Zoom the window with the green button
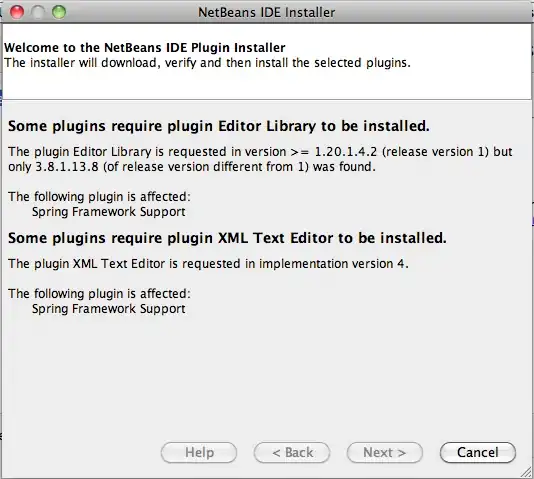 coord(59,12)
